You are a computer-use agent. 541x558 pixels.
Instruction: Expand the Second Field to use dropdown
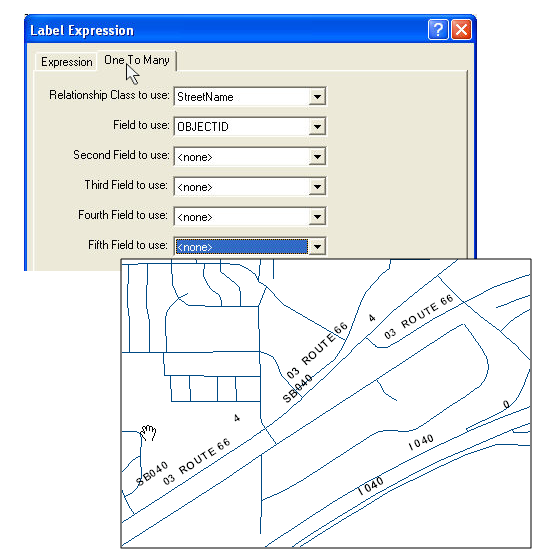pos(317,157)
